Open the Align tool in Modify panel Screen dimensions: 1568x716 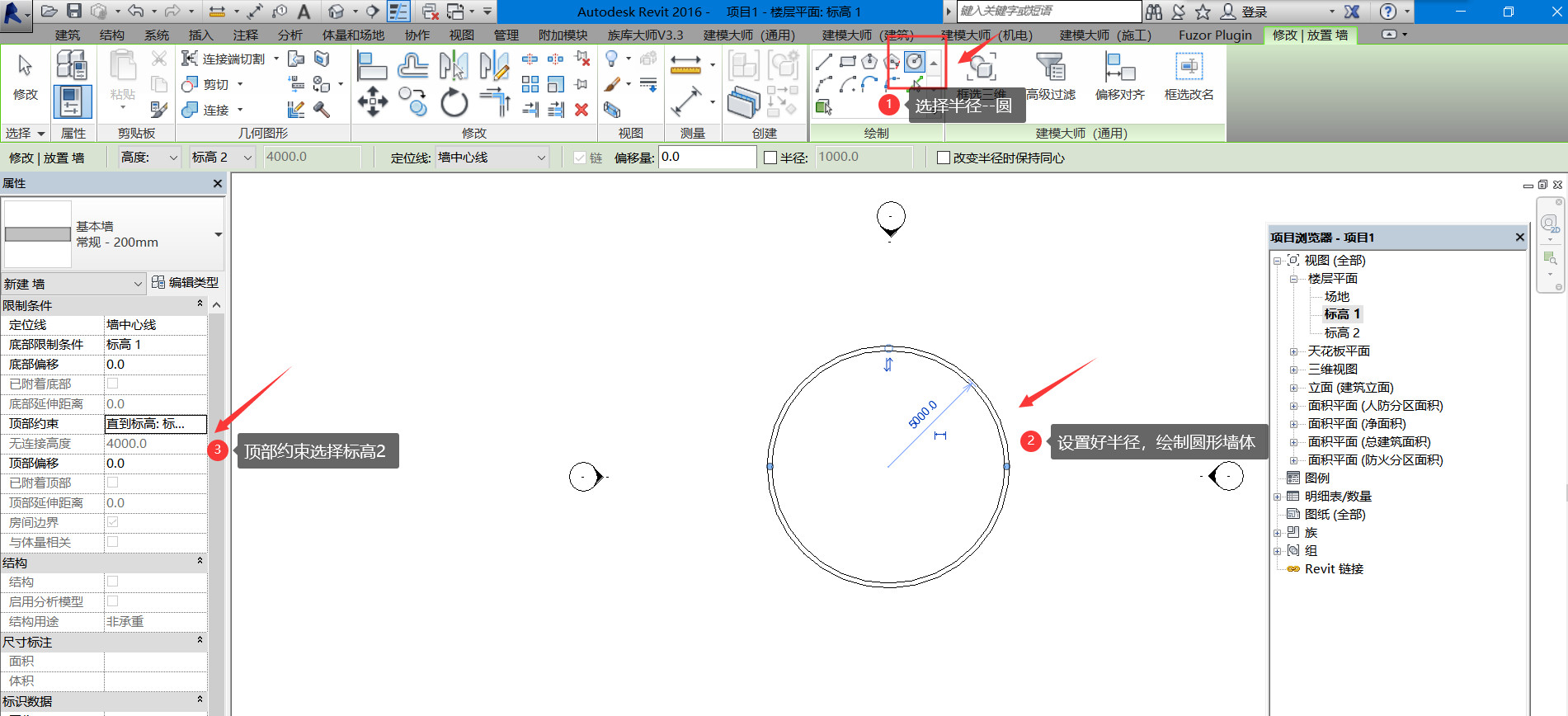pyautogui.click(x=372, y=64)
